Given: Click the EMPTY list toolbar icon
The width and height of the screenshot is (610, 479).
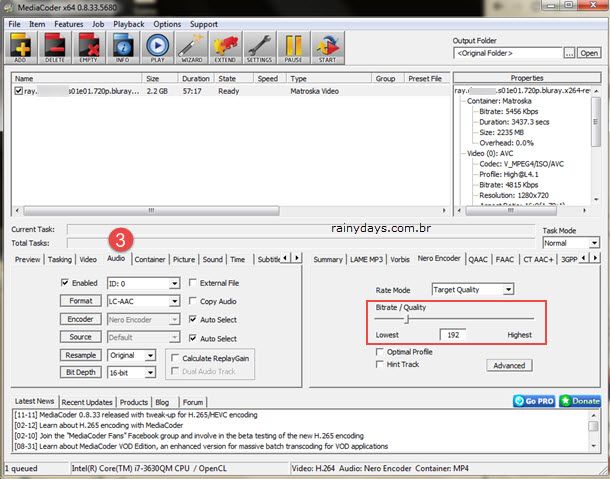Looking at the screenshot, I should tap(89, 47).
